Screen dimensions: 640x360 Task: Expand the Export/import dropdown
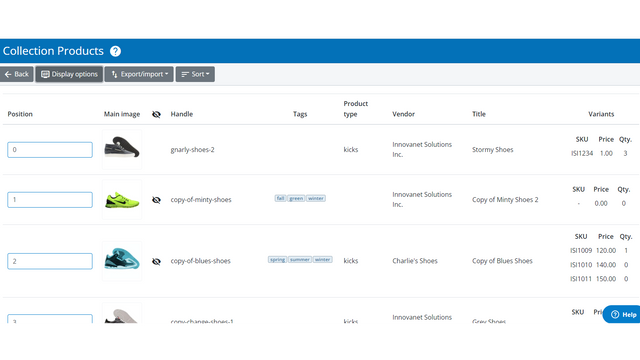coord(139,74)
